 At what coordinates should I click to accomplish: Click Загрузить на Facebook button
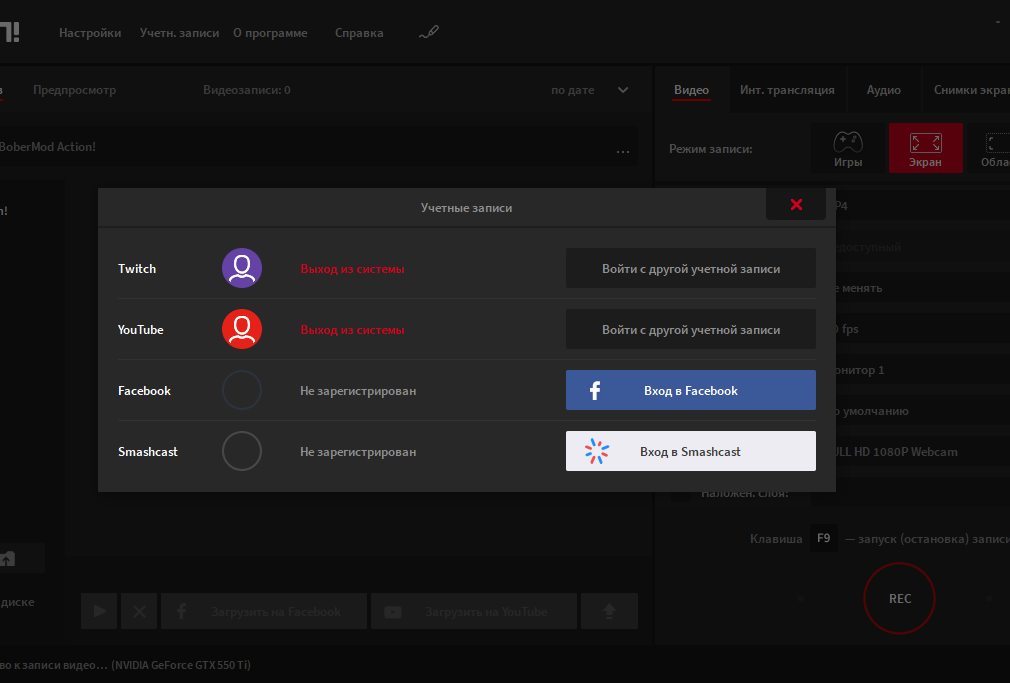tap(263, 611)
